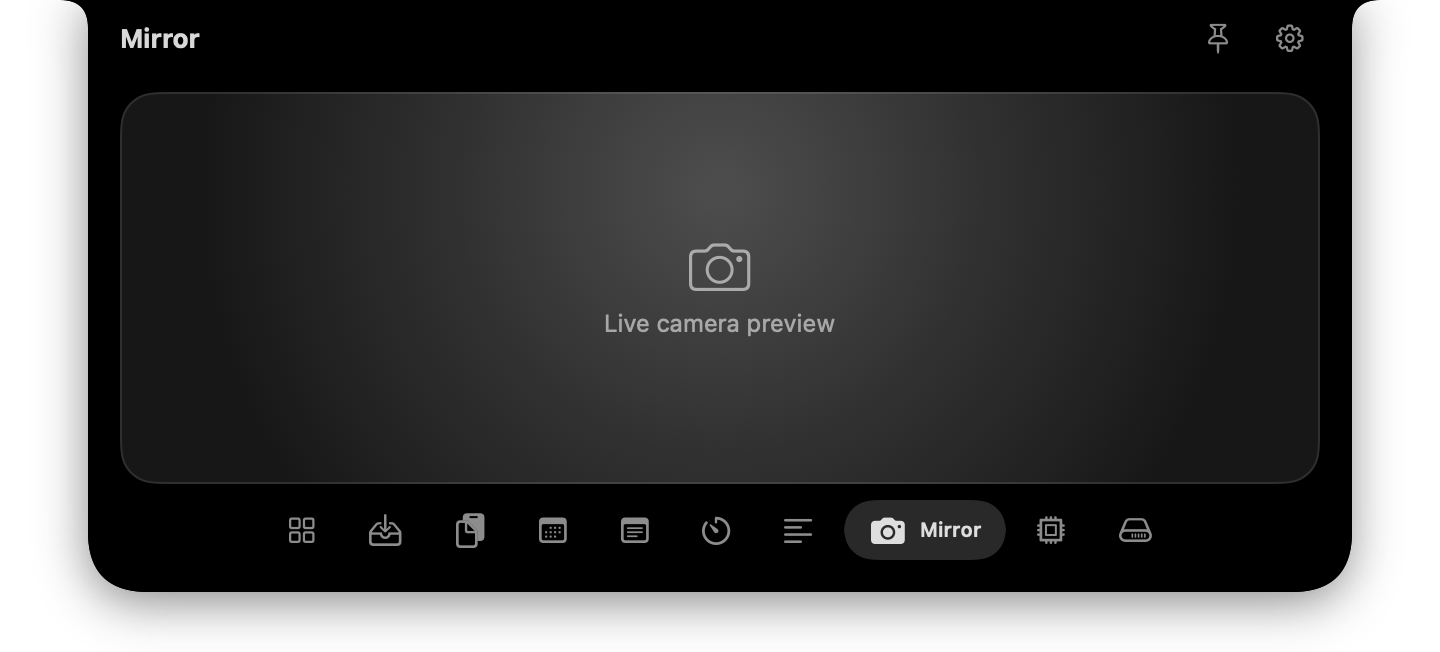Switch to the timer module
Viewport: 1440px width, 652px height.
coord(716,530)
